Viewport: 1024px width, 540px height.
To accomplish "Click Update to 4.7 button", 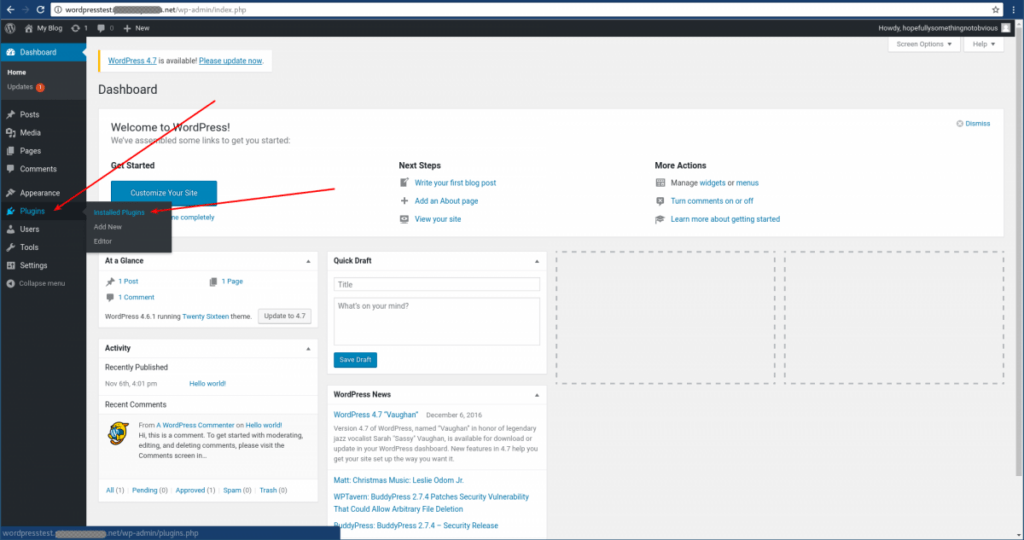I will click(285, 316).
